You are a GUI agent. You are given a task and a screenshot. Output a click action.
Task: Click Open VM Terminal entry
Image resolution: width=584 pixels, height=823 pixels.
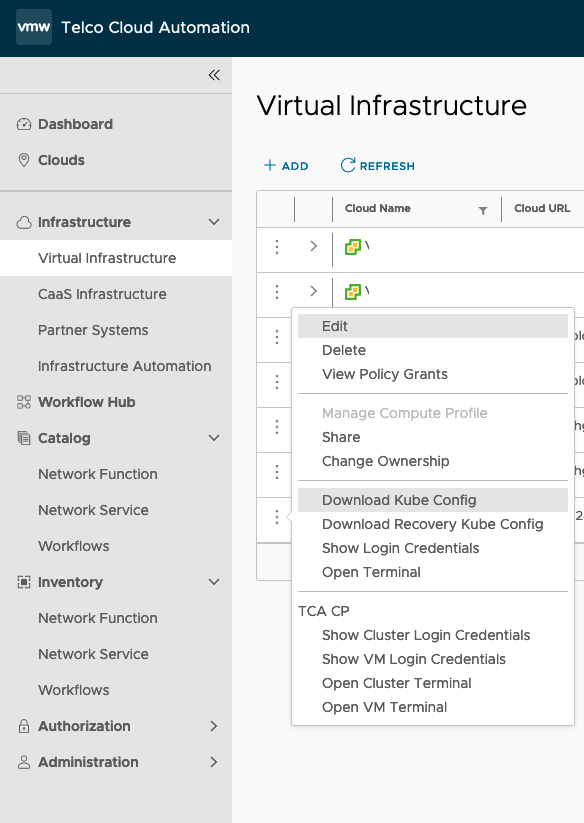pos(433,708)
